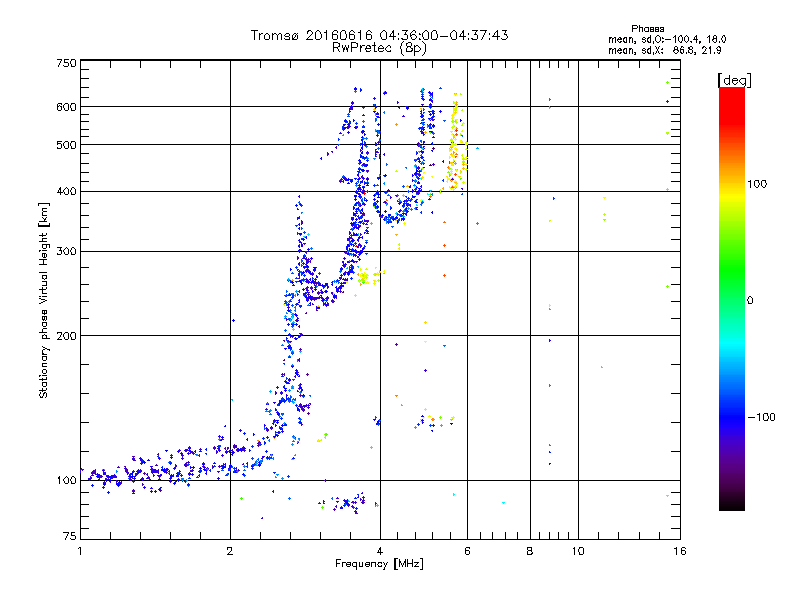
Task: Click the 'Phases' header text
Action: pos(647,29)
